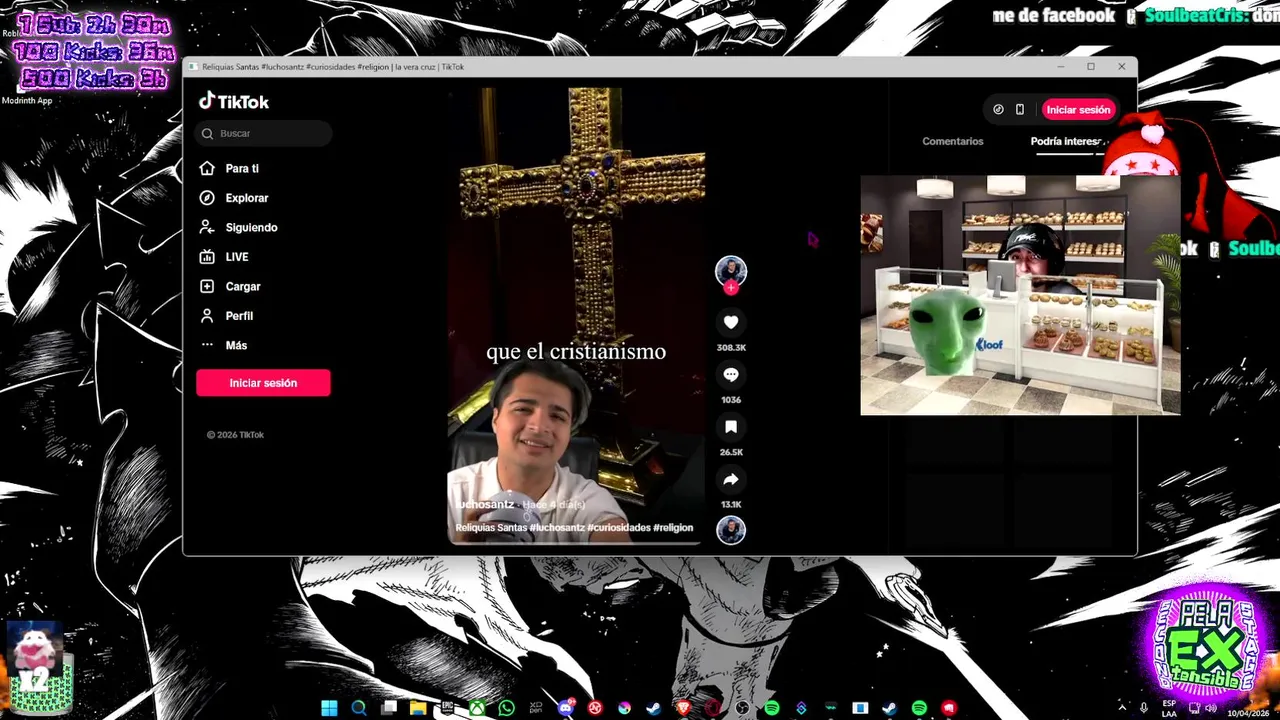Follow the creator with plus badge
This screenshot has height=720, width=1280.
point(731,288)
